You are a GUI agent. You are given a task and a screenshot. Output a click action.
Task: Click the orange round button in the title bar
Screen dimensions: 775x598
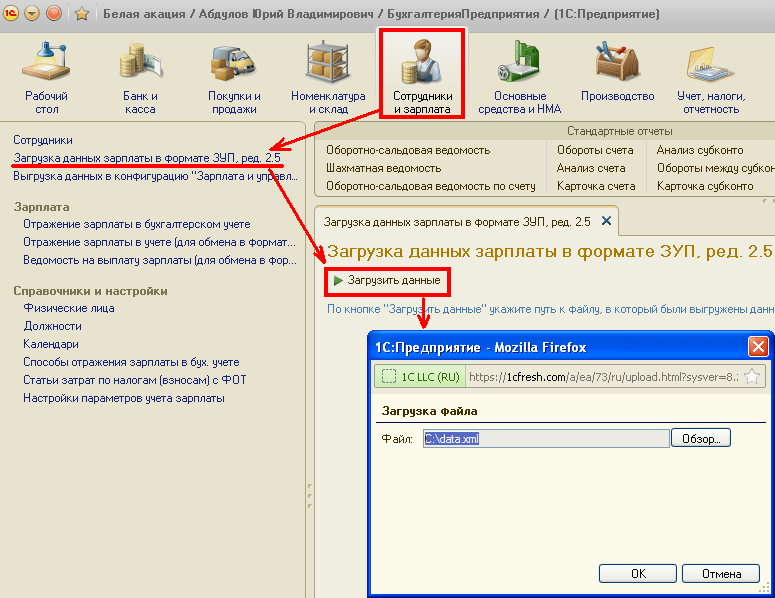point(54,13)
